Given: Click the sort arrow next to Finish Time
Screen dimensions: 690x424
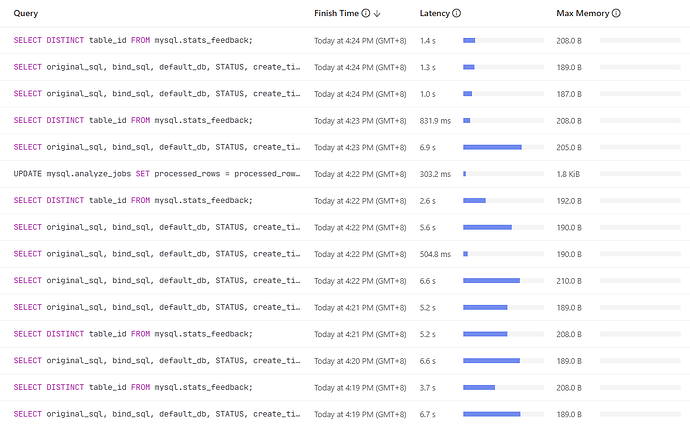Looking at the screenshot, I should (x=378, y=14).
